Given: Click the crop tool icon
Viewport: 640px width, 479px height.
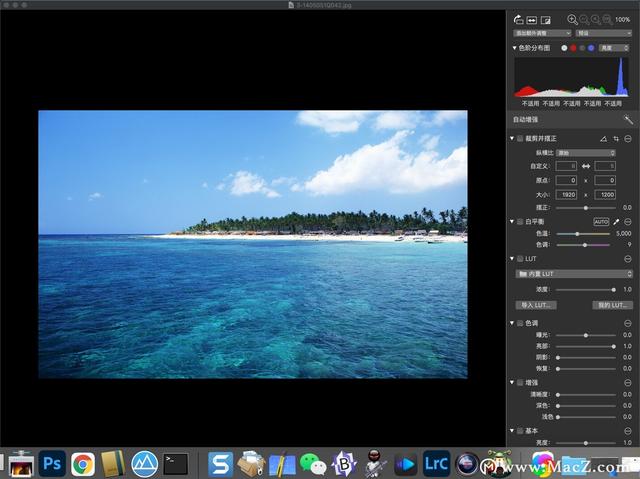Looking at the screenshot, I should coord(616,139).
